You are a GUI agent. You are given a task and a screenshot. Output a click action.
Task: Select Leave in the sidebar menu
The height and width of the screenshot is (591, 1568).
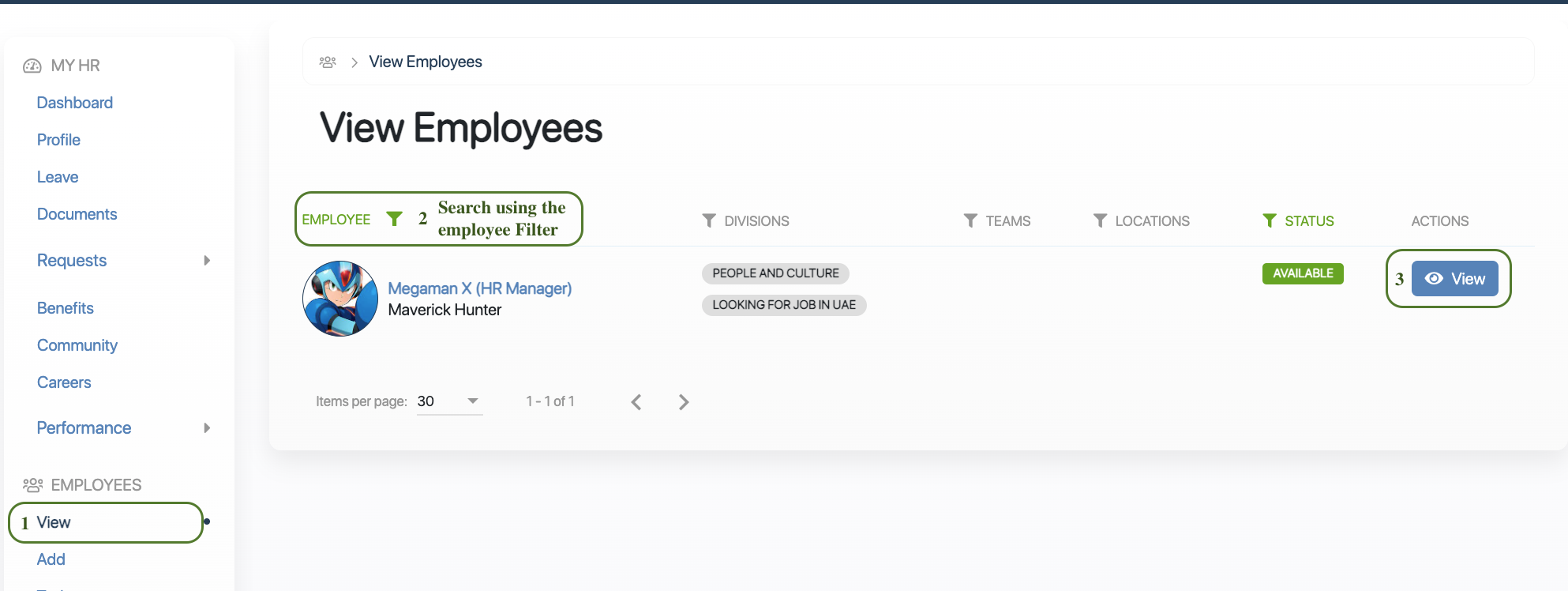coord(58,177)
